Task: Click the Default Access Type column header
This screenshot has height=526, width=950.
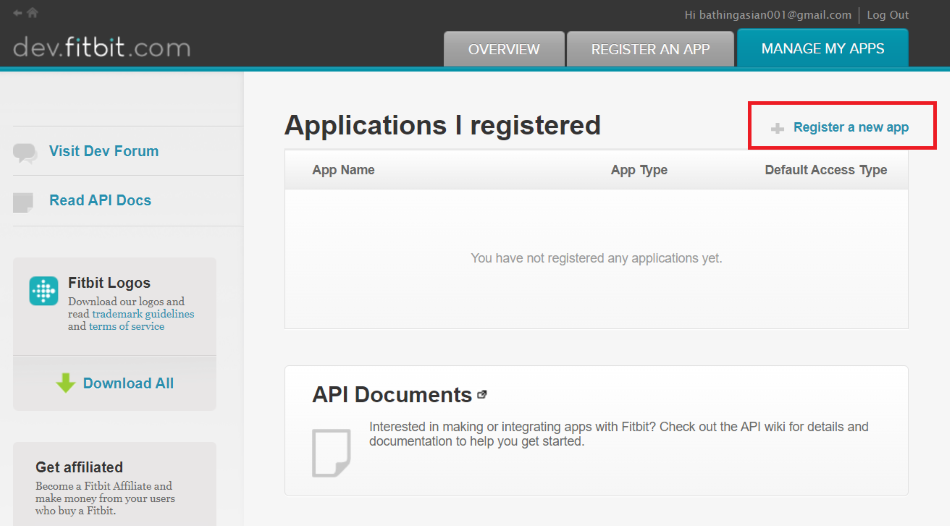Action: click(826, 170)
